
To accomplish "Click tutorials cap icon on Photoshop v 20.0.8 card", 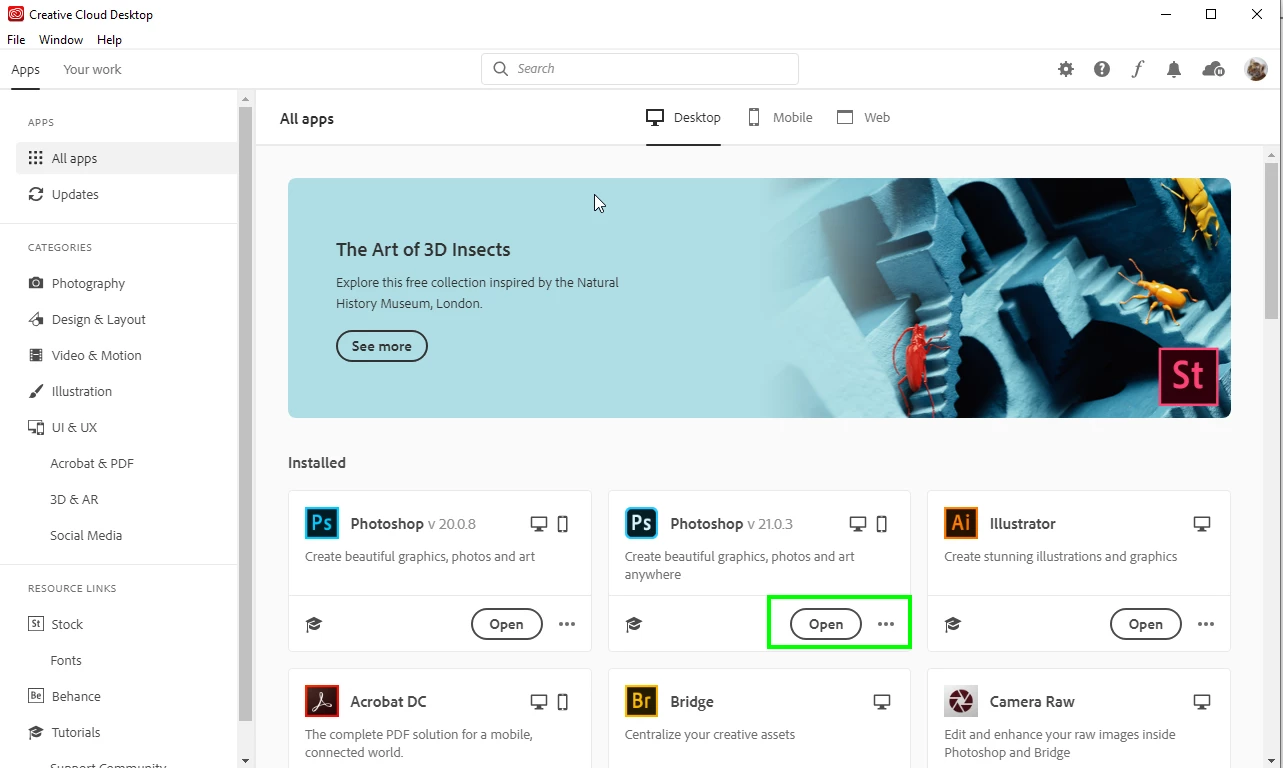I will click(314, 624).
